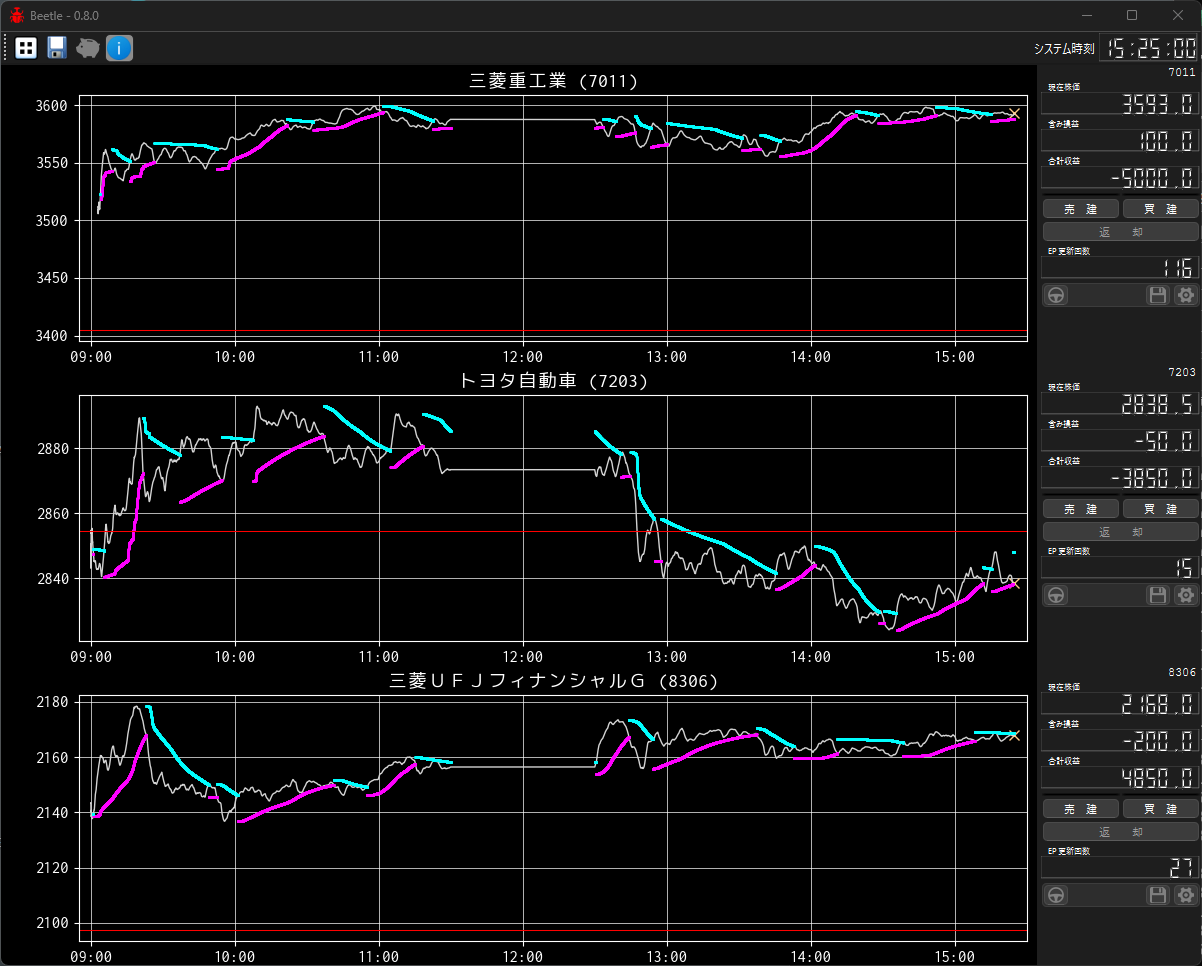Click the total profit -5000.0 value
1202x966 pixels.
pos(1120,178)
